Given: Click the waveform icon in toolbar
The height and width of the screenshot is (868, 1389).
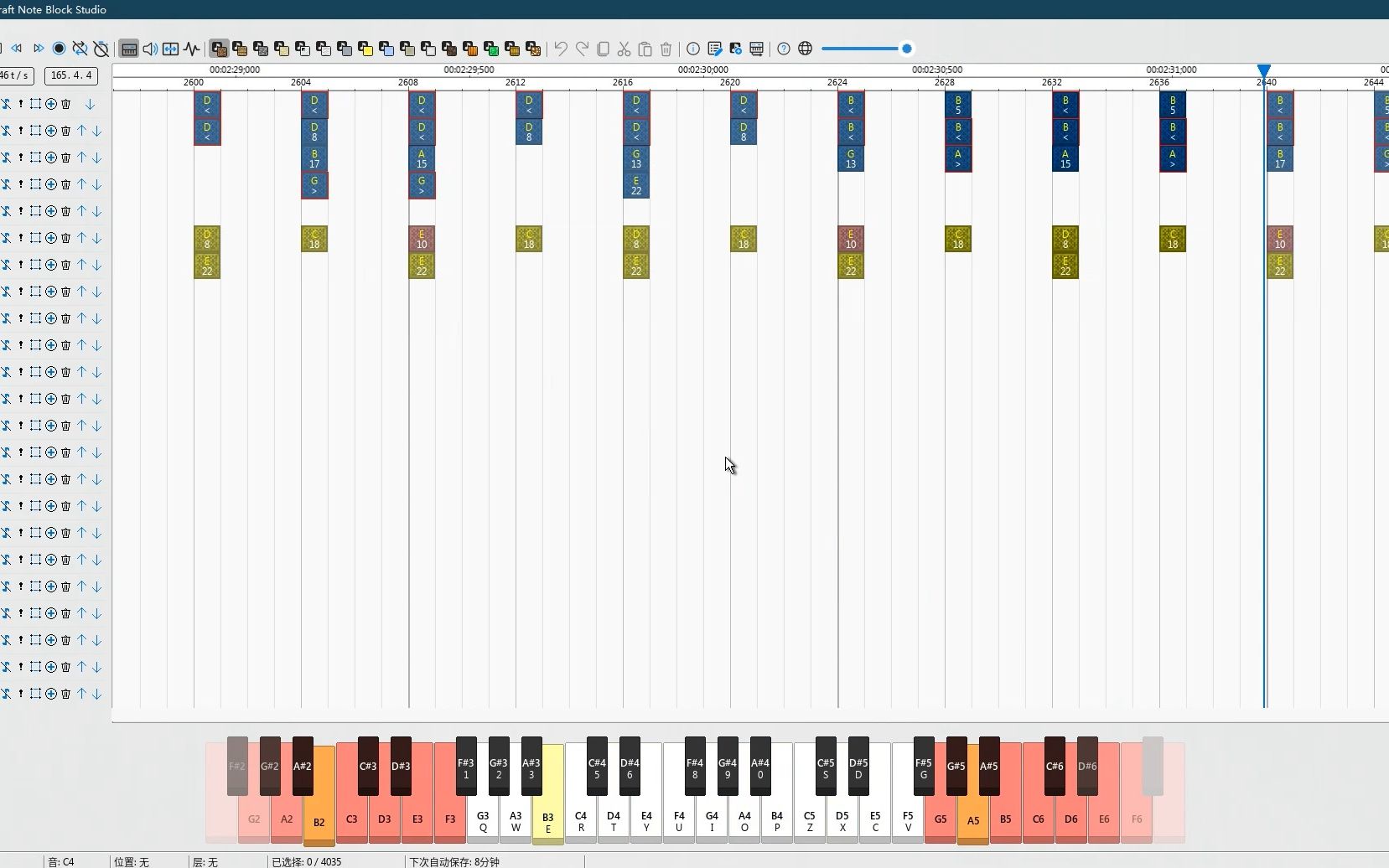Looking at the screenshot, I should 192,49.
